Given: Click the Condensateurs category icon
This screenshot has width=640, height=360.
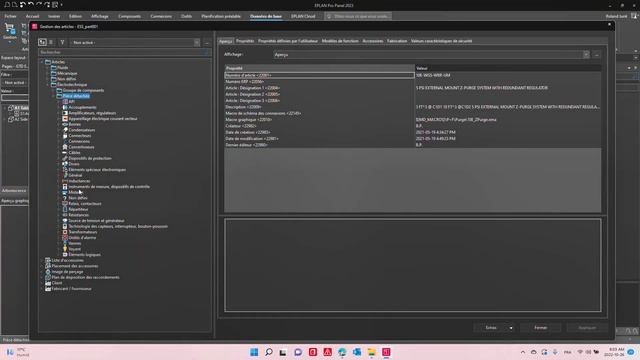Looking at the screenshot, I should coord(65,130).
